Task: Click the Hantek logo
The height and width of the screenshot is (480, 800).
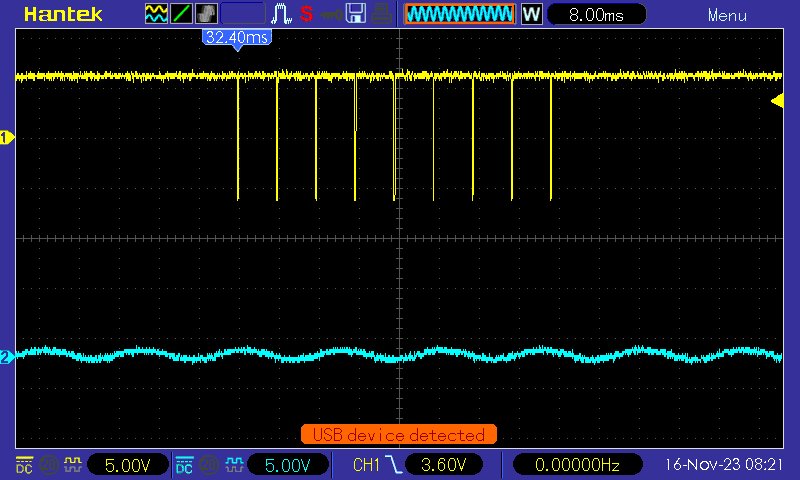Action: tap(63, 14)
